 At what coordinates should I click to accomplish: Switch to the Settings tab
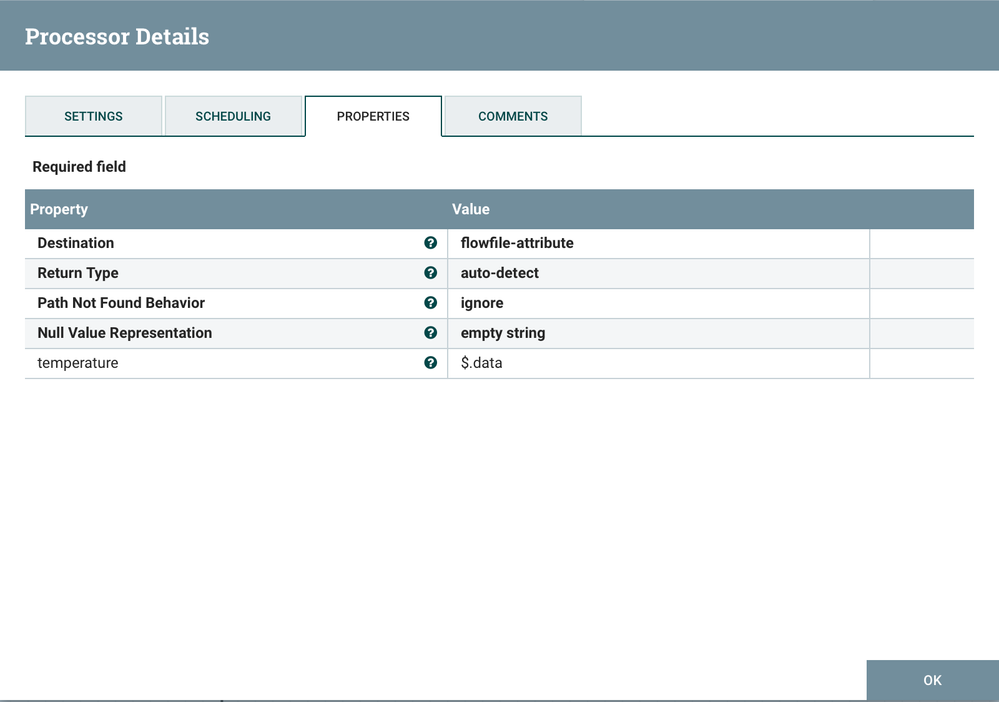tap(94, 116)
